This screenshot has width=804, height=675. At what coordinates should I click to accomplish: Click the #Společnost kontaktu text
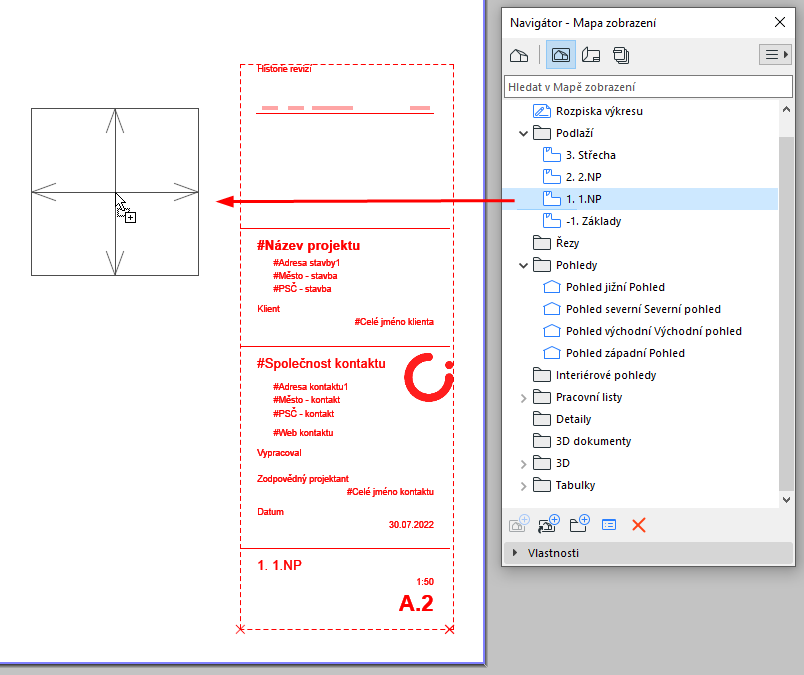tap(321, 364)
